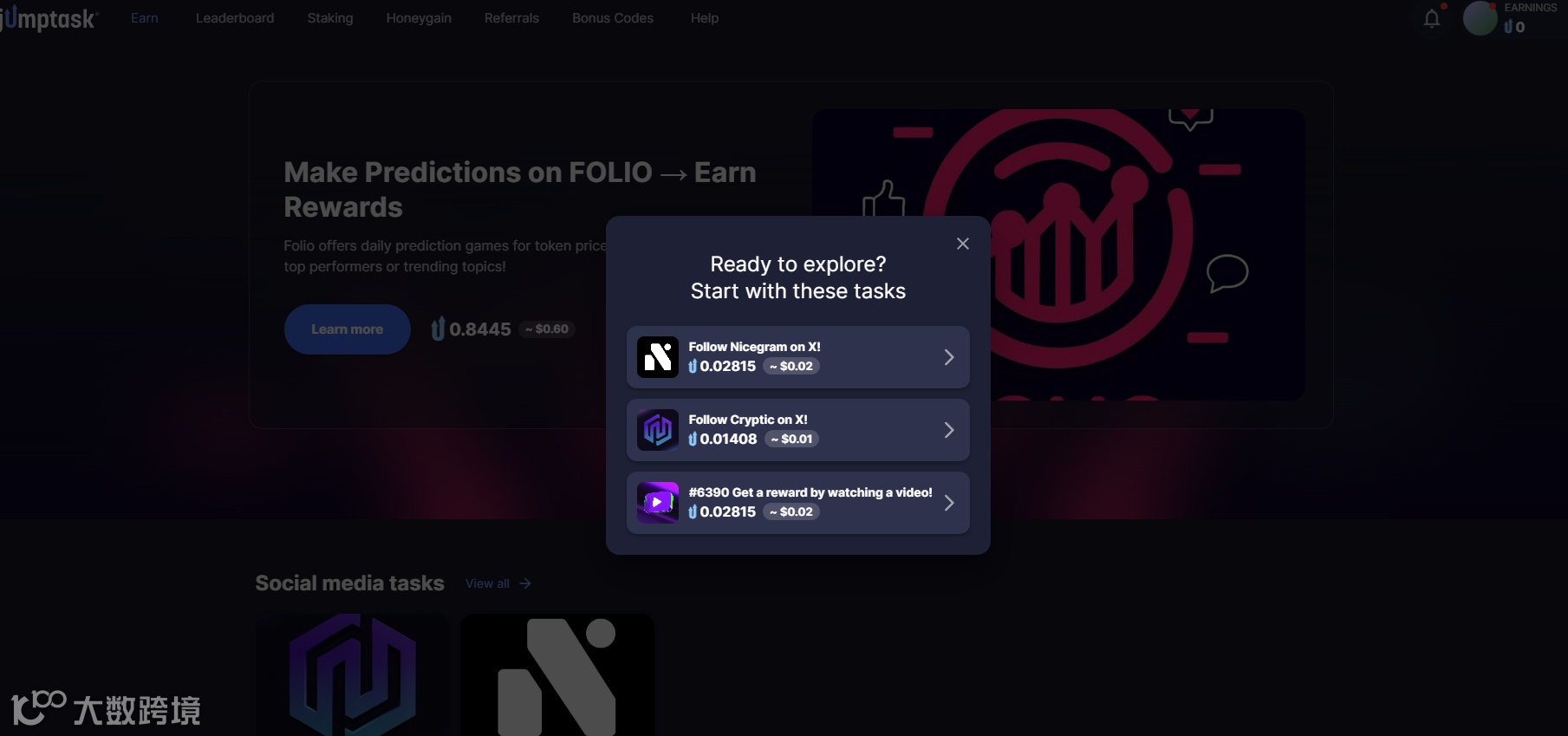Image resolution: width=1568 pixels, height=736 pixels.
Task: Open the user profile avatar
Action: 1480,18
